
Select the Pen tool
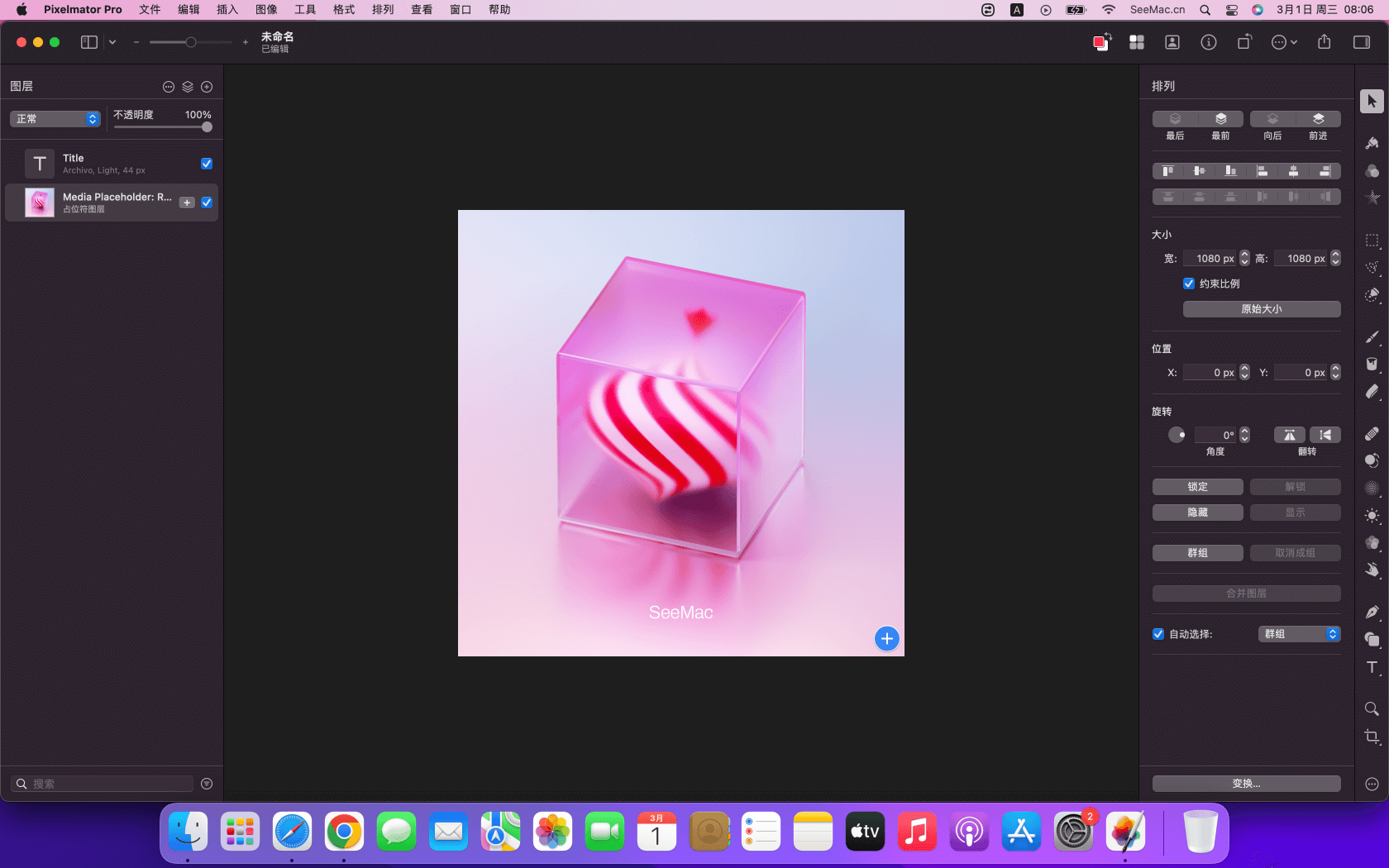[x=1372, y=612]
